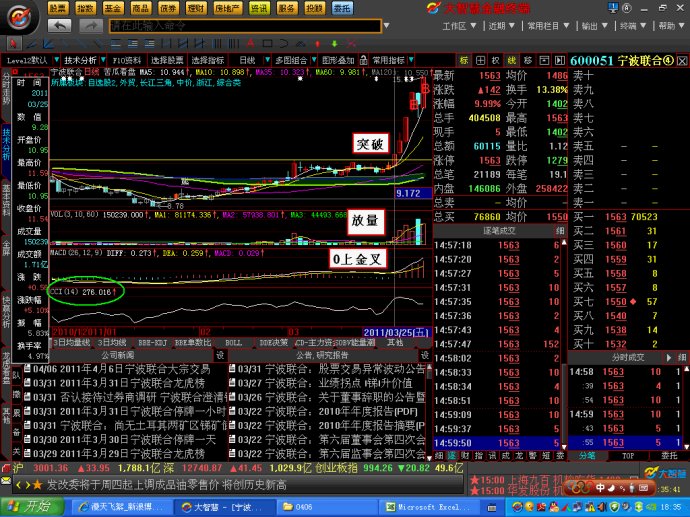The height and width of the screenshot is (517, 690).
Task: Click the 选择股票 button
Action: pos(167,60)
